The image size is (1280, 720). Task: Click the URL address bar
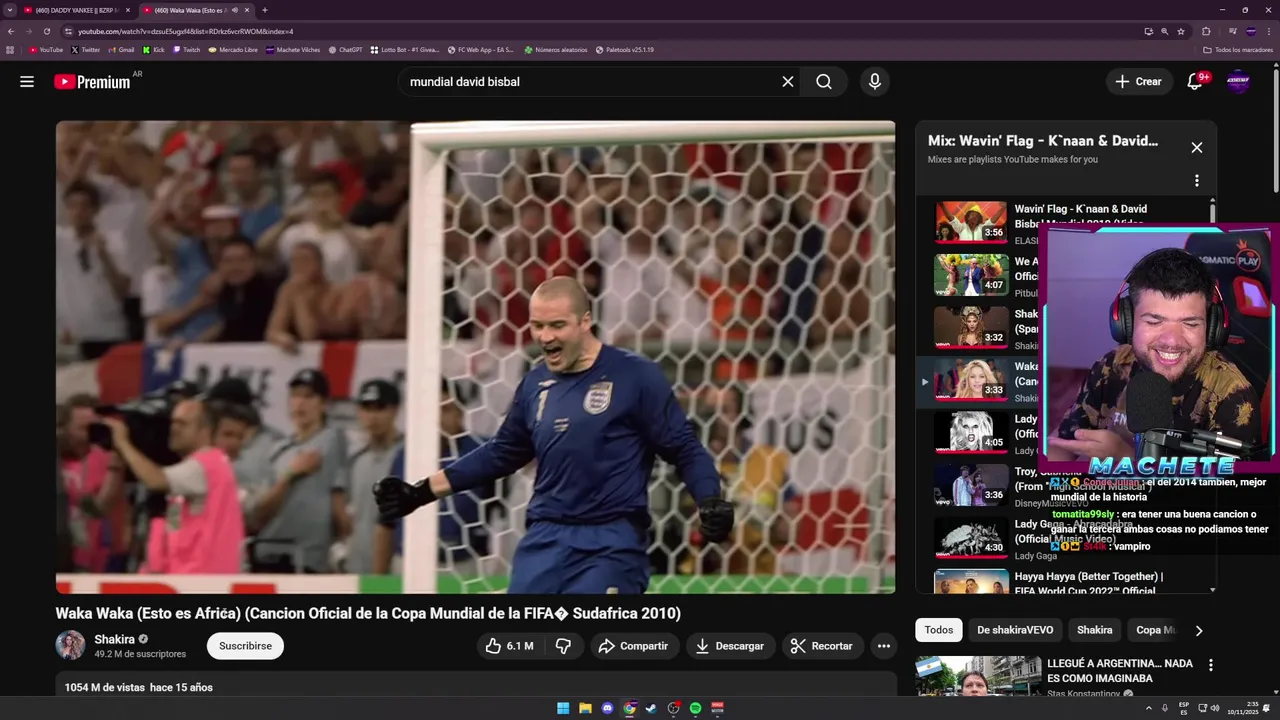pyautogui.click(x=600, y=31)
